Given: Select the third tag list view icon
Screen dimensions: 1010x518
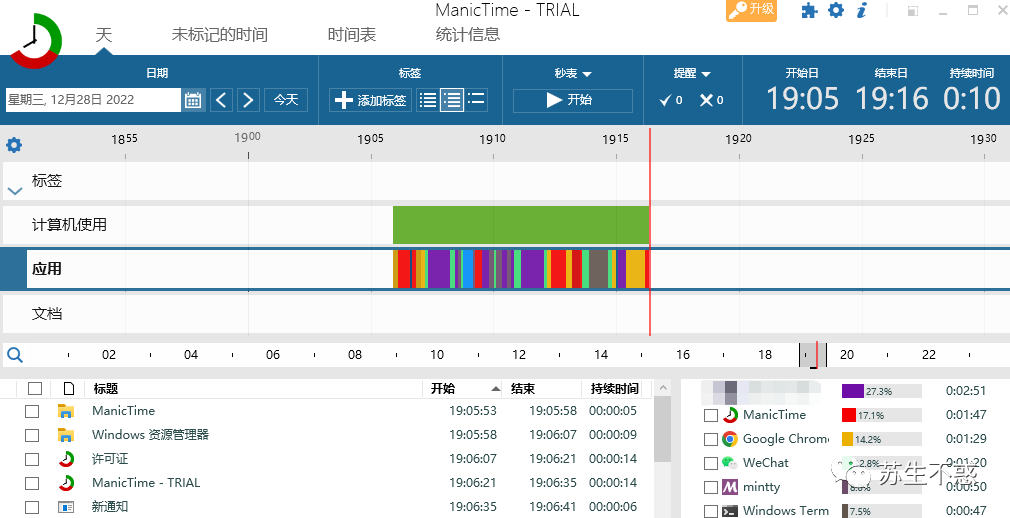Looking at the screenshot, I should tap(476, 99).
